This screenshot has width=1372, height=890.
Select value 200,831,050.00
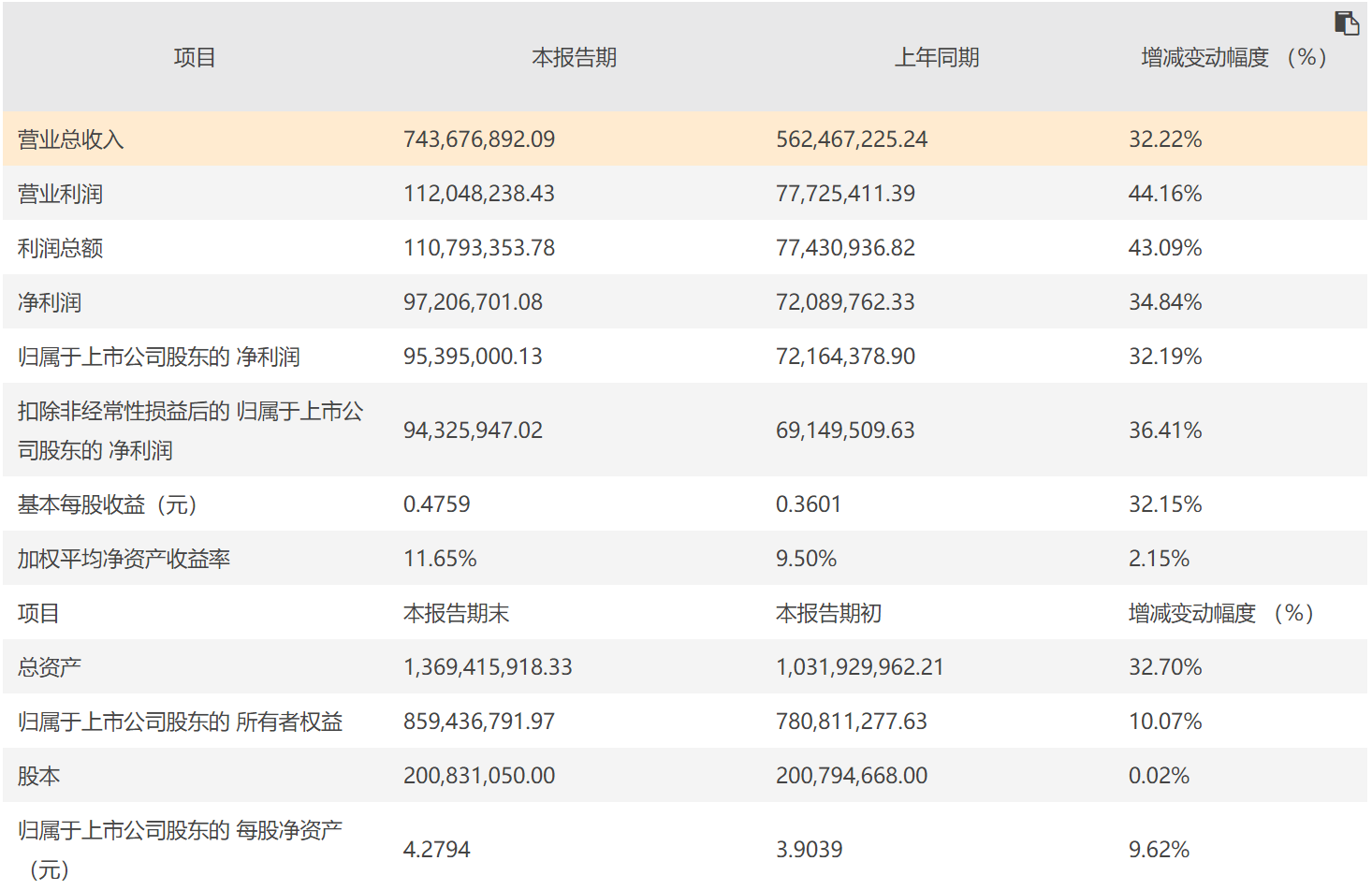pos(479,776)
